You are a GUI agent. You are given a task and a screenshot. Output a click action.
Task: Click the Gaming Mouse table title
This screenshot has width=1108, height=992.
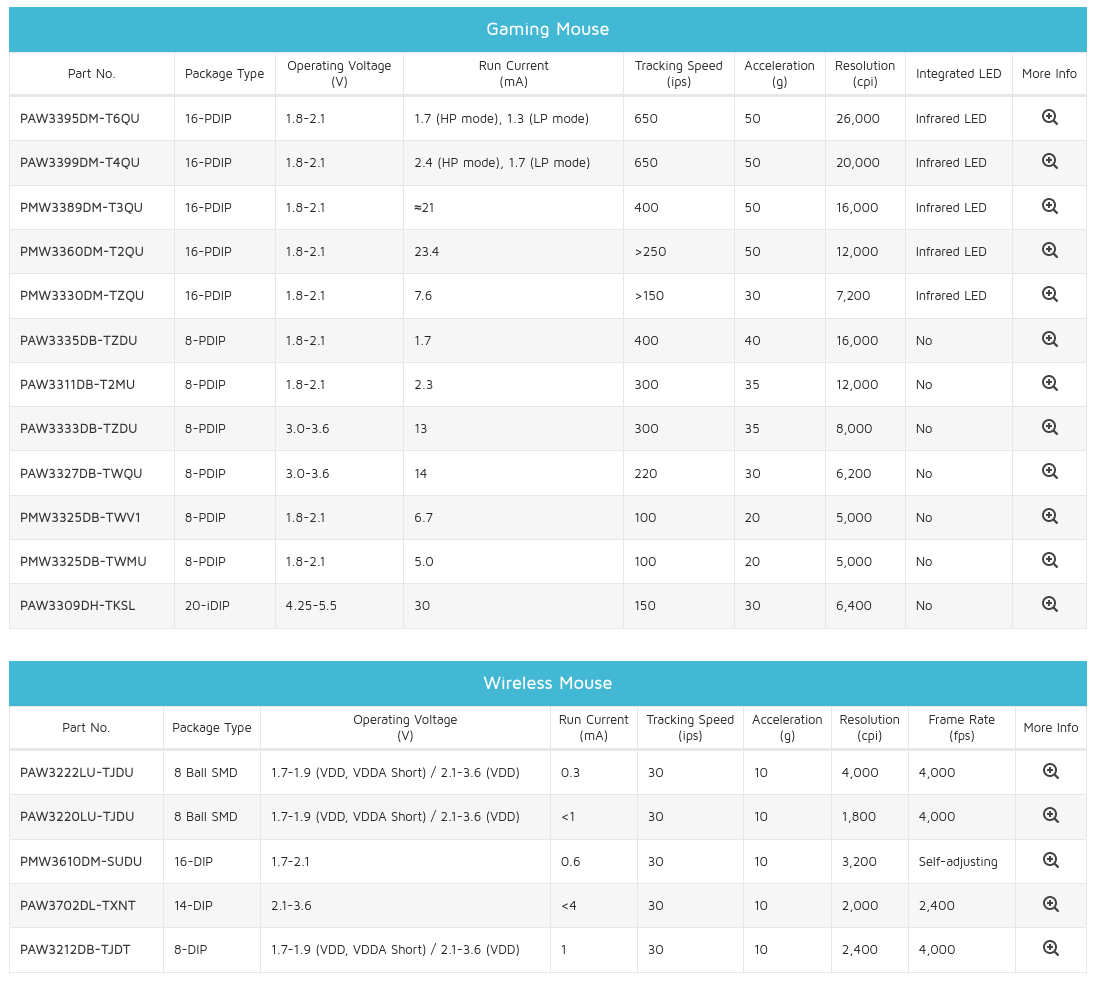point(548,29)
